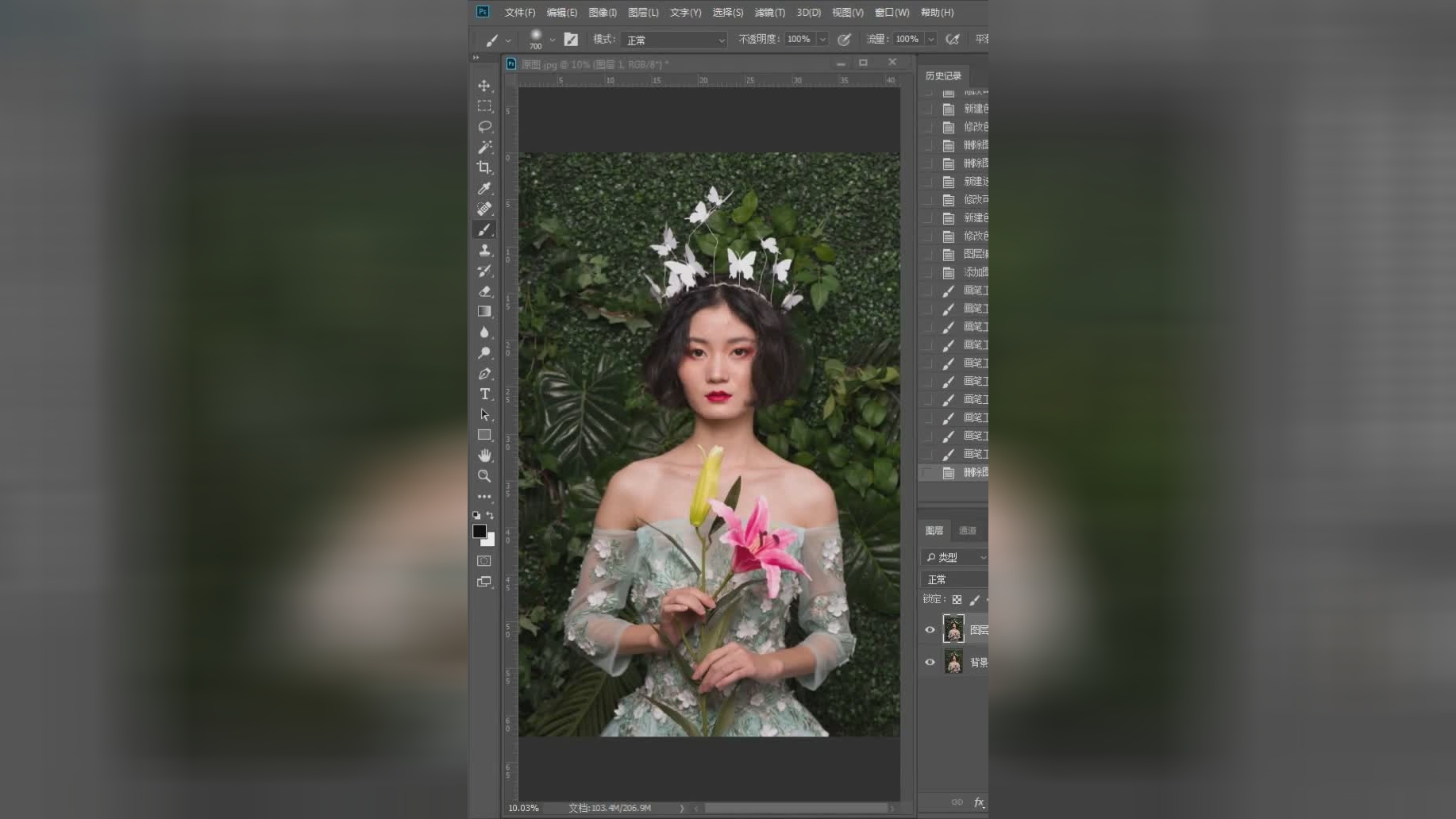Select the Hand tool
This screenshot has width=1456, height=819.
[x=484, y=456]
